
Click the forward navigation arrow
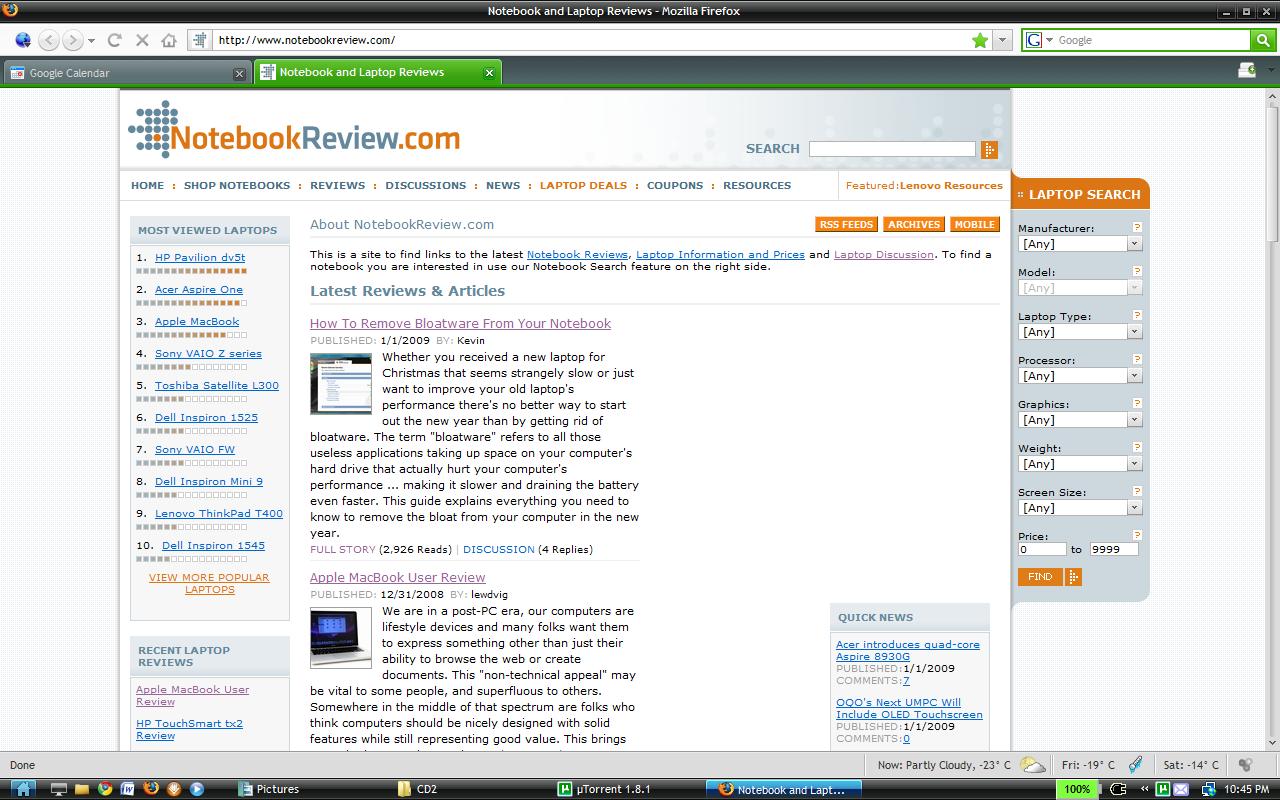pos(72,40)
